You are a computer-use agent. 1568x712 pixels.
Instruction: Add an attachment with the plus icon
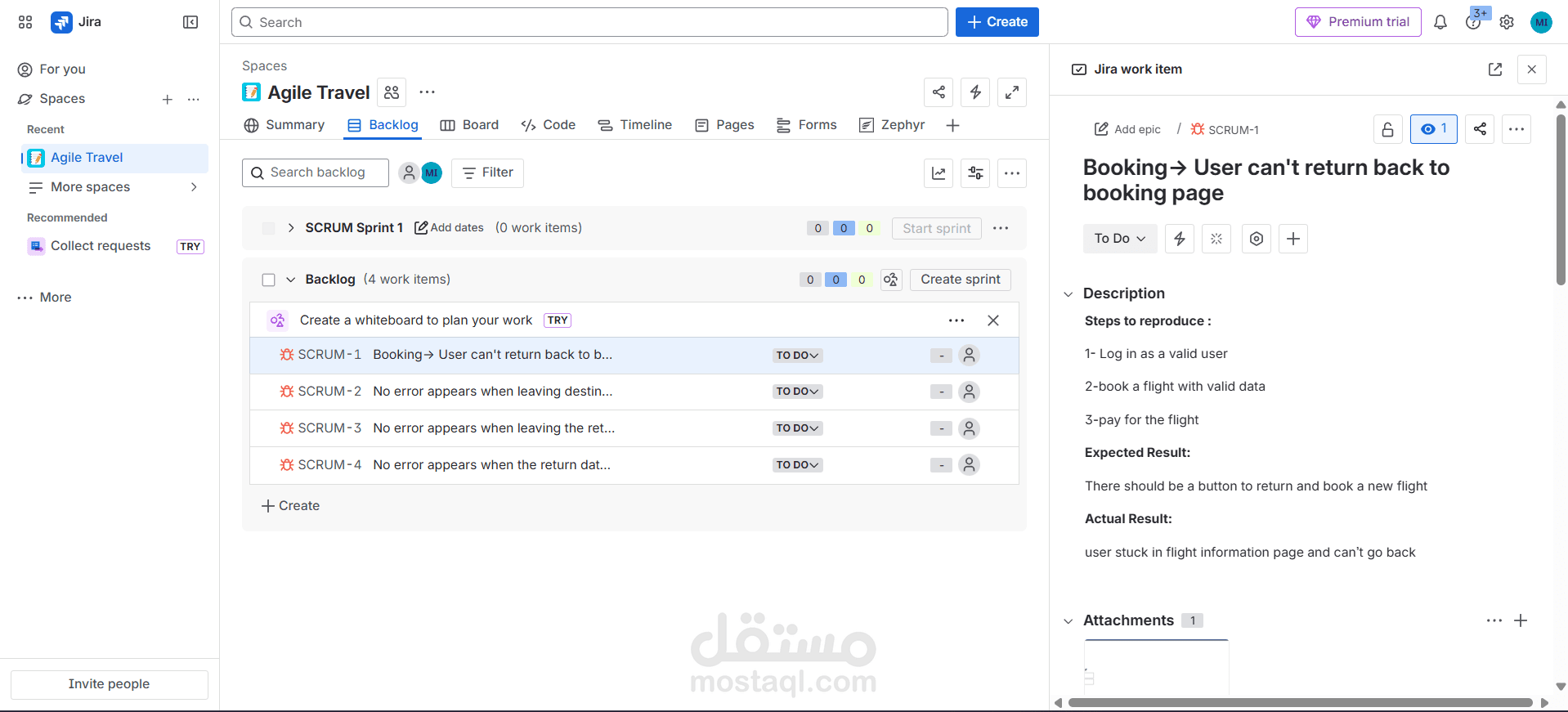(1521, 620)
